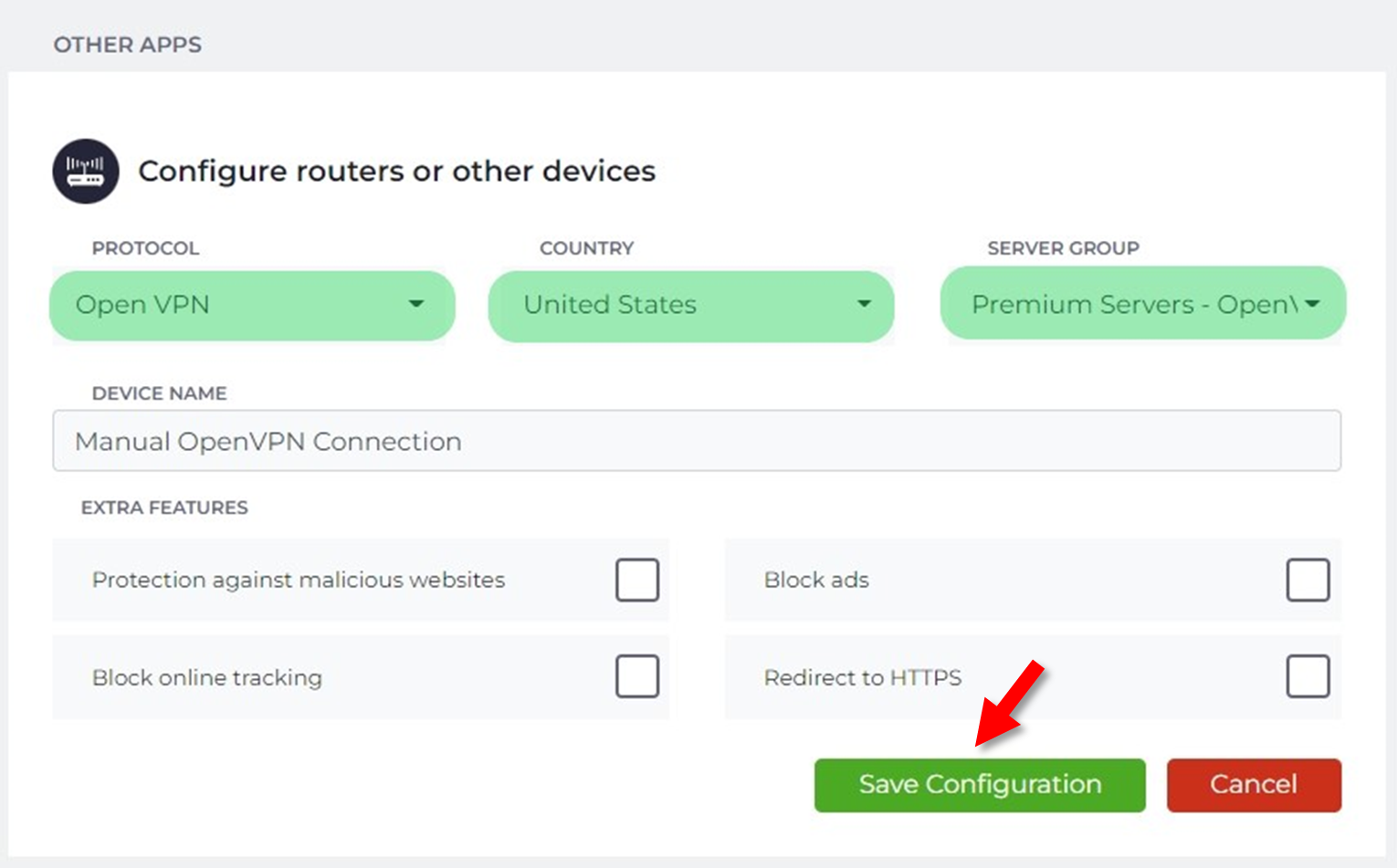Open the Protocol dropdown showing Open VPN
The image size is (1397, 868).
[x=252, y=305]
